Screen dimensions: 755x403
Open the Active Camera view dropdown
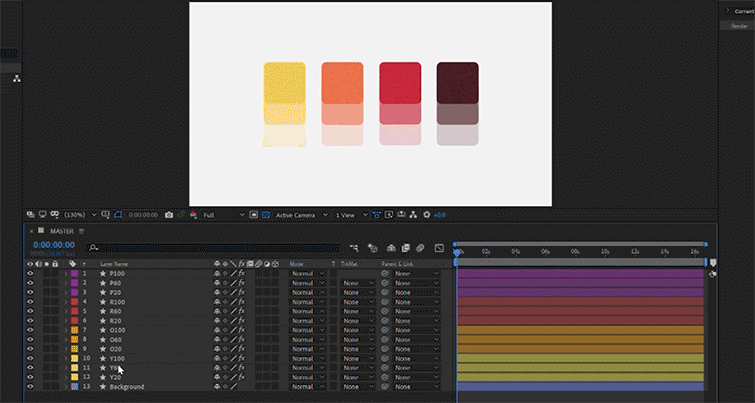tap(302, 215)
